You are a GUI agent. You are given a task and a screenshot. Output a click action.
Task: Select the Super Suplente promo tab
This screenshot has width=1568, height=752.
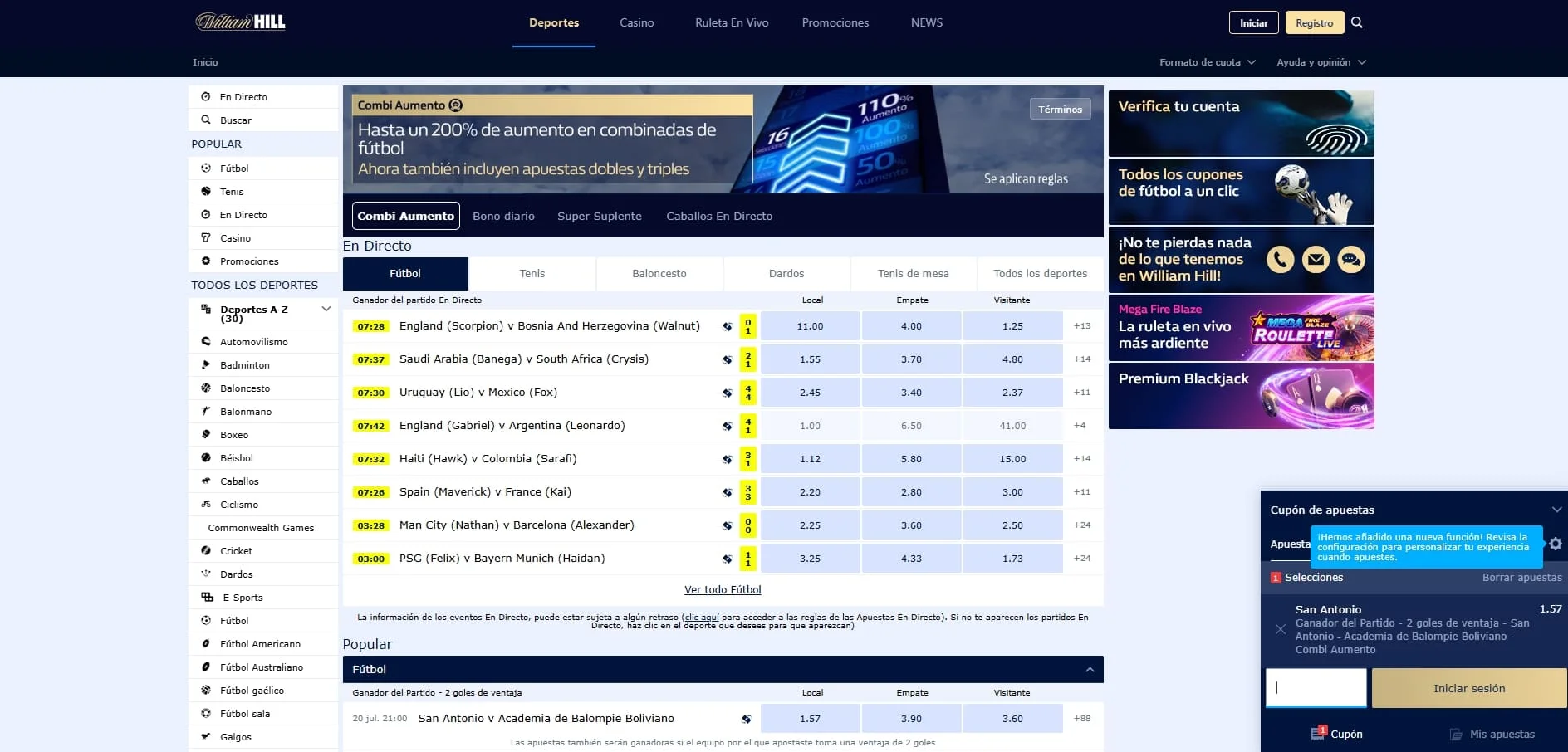tap(600, 217)
